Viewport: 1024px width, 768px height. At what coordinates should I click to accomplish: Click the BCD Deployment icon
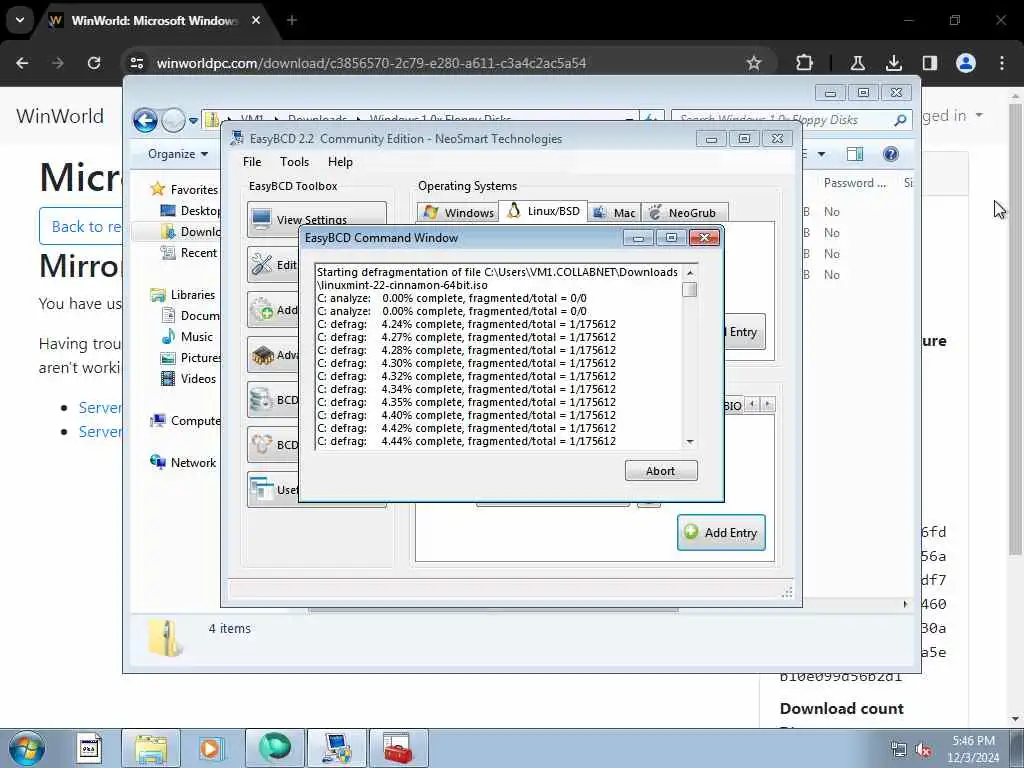pyautogui.click(x=262, y=445)
